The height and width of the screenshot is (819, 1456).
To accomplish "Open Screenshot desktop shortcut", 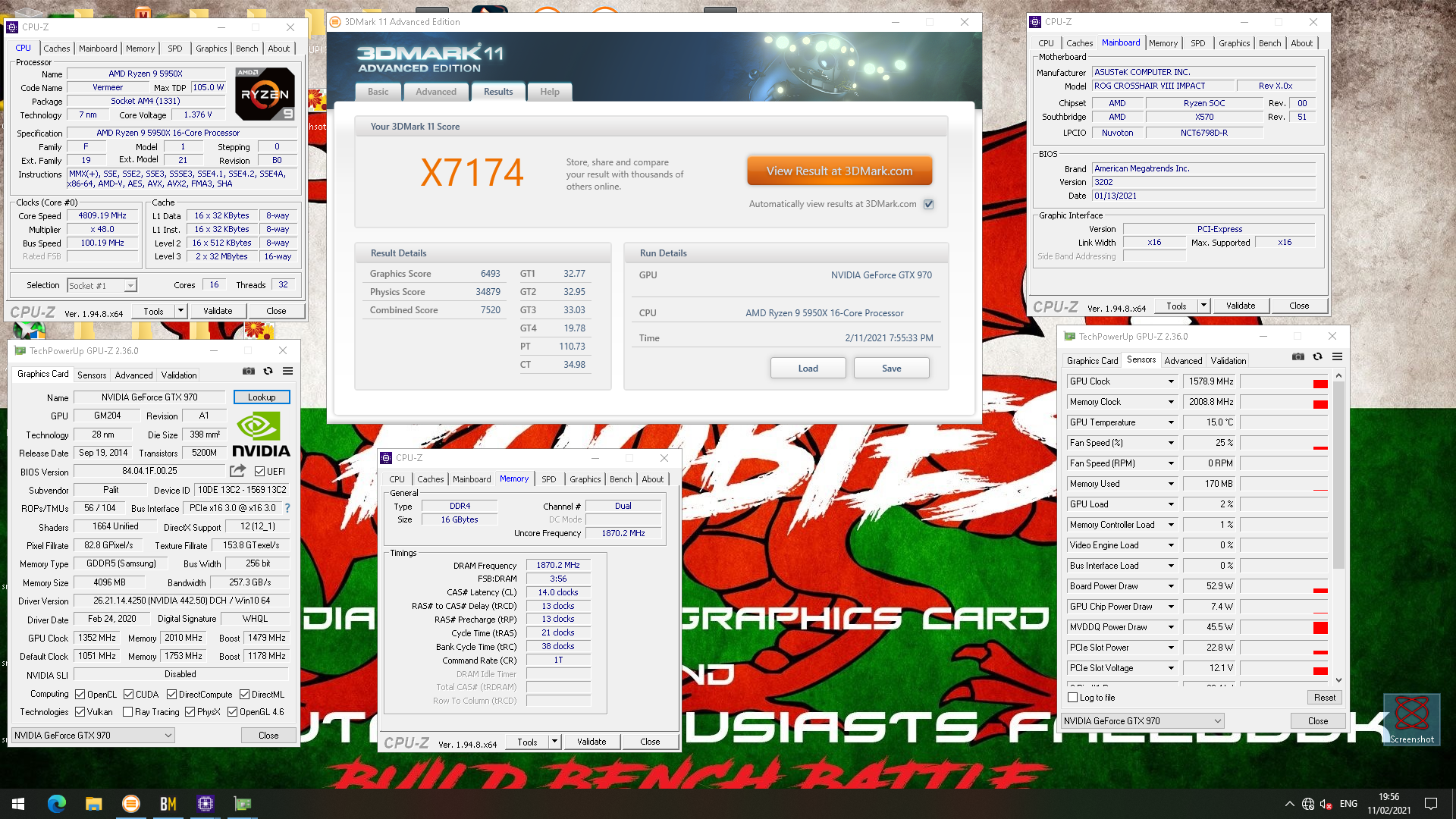I will (x=1411, y=719).
